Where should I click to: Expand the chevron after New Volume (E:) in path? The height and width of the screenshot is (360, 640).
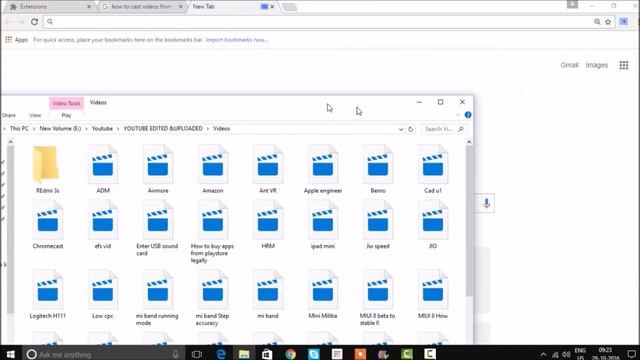pyautogui.click(x=87, y=129)
